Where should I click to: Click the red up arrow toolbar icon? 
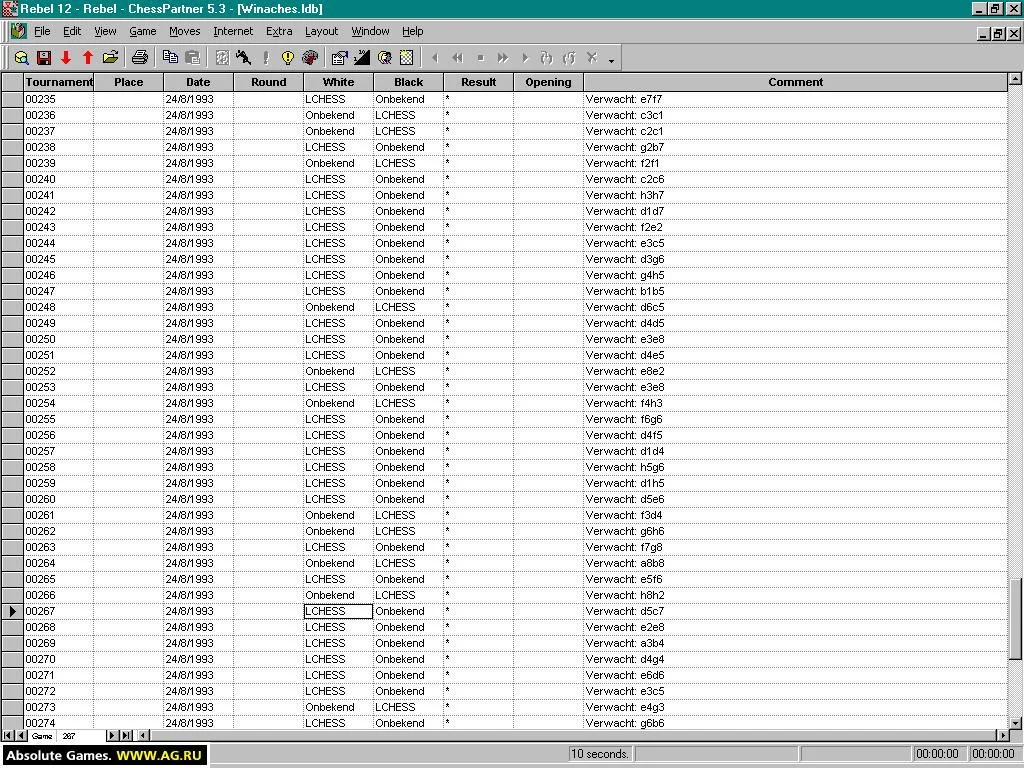point(88,58)
